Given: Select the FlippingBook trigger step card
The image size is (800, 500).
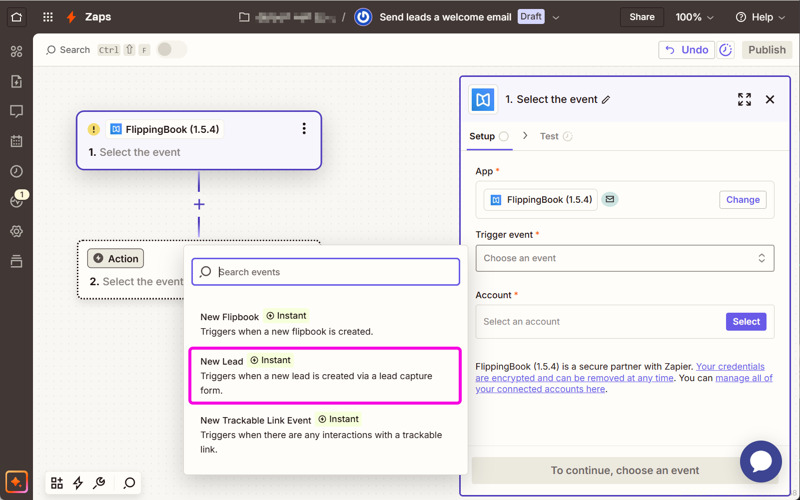Looking at the screenshot, I should pos(199,140).
